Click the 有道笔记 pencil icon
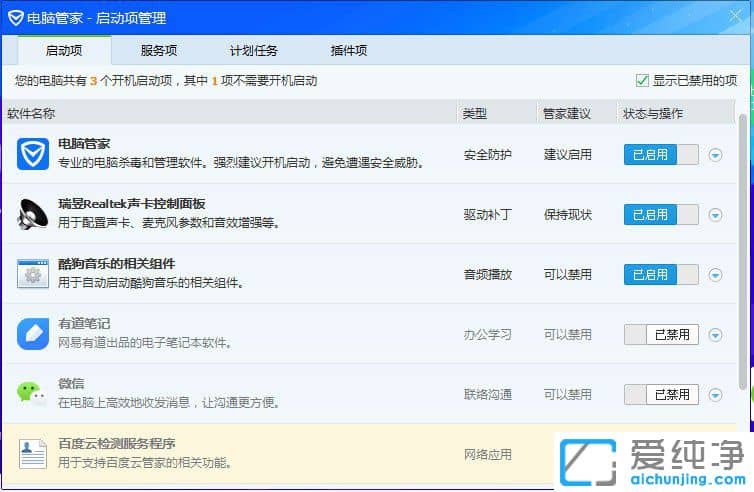 click(33, 334)
